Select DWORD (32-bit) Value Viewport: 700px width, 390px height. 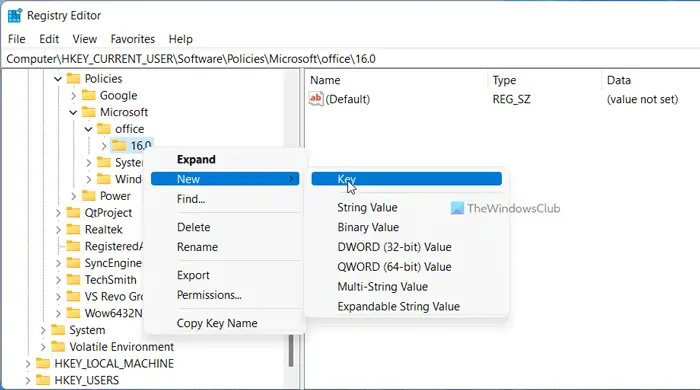394,247
